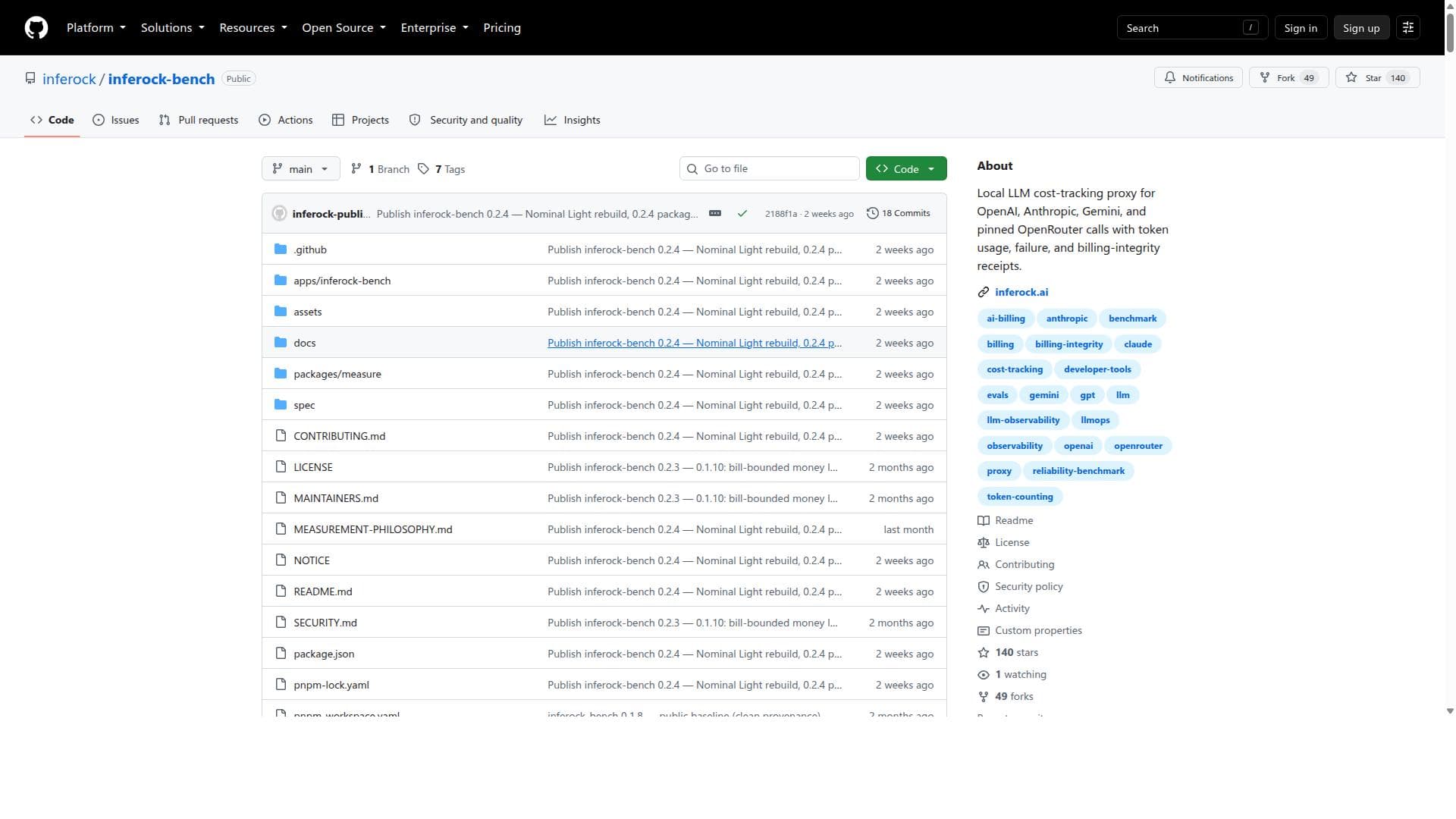Switch to the Issues tab

click(x=116, y=120)
